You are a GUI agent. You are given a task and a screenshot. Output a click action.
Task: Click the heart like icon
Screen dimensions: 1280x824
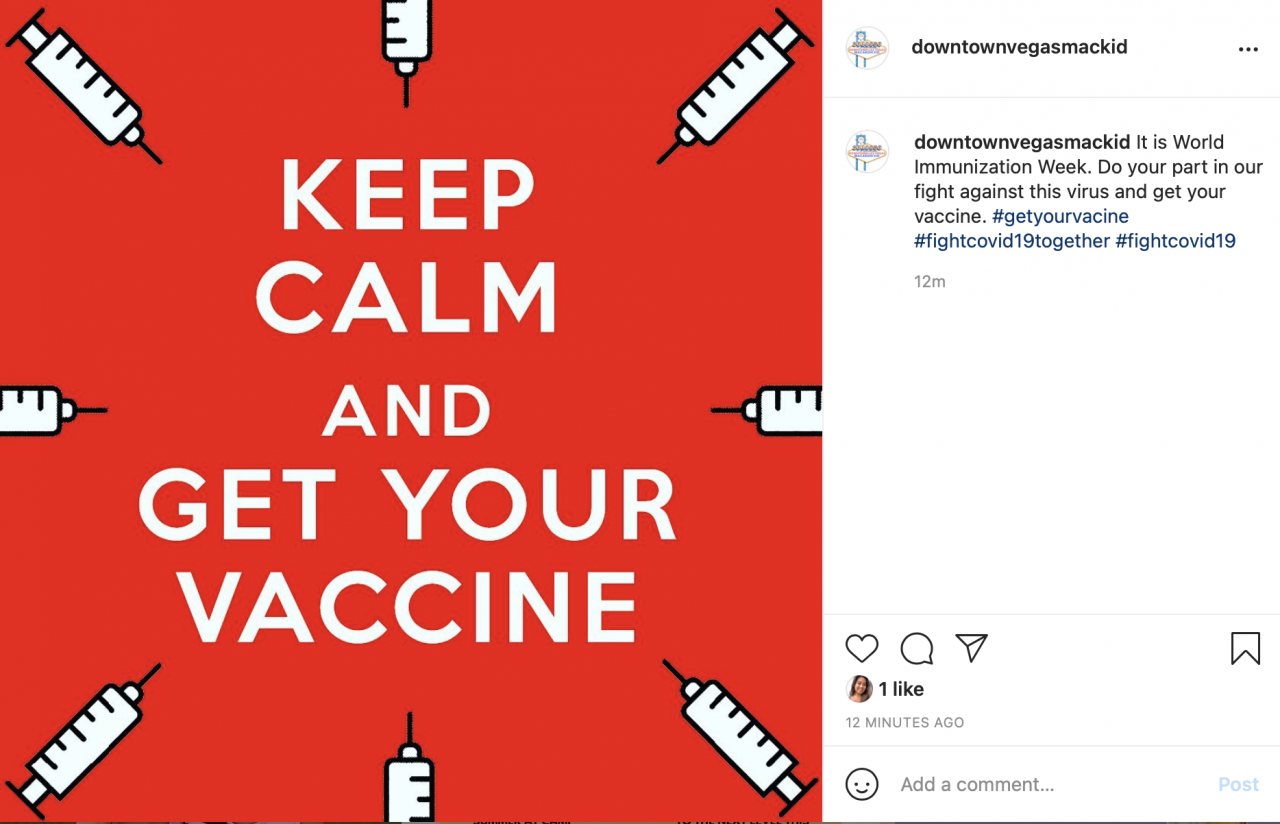861,649
